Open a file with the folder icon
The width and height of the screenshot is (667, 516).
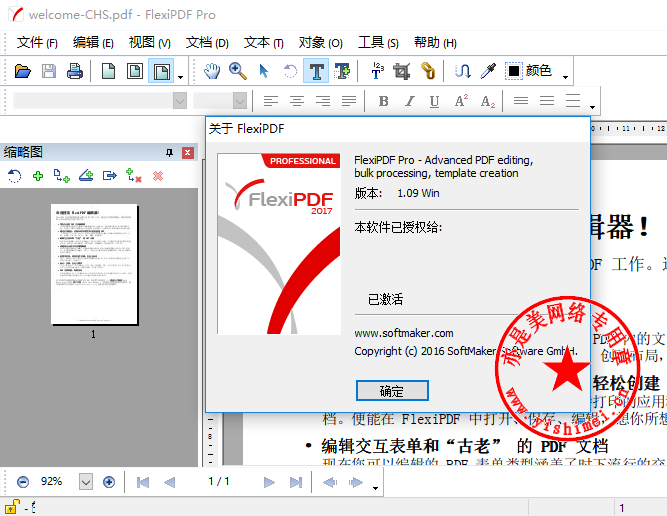point(23,71)
